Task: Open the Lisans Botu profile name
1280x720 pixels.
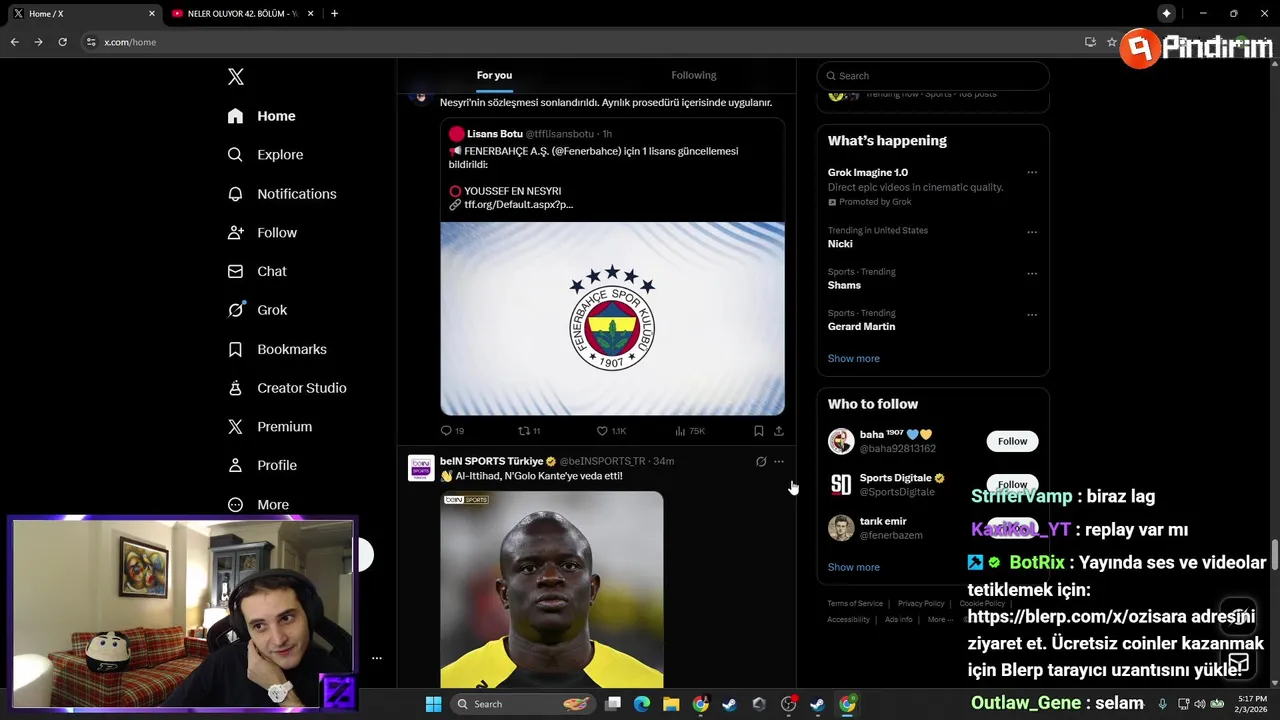Action: (495, 134)
